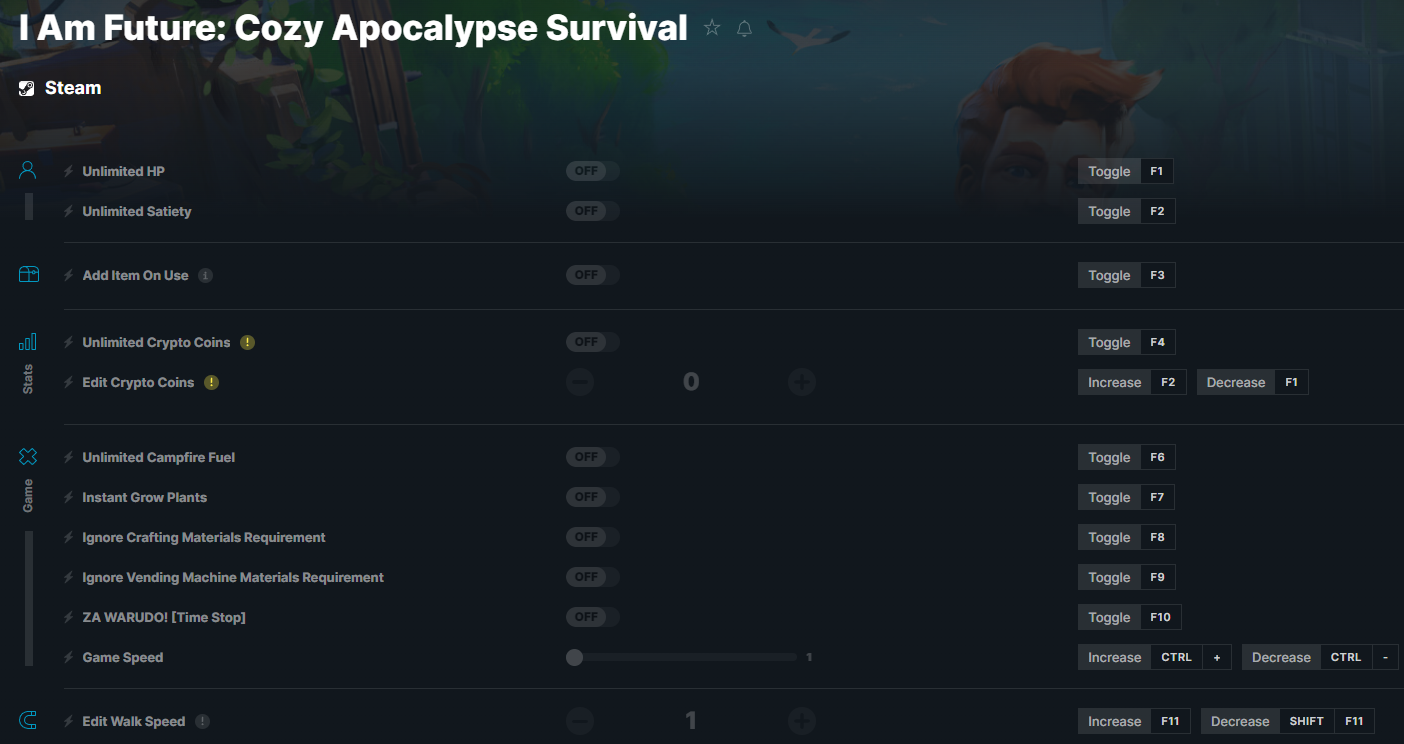
Task: Click Decrease hotkey button for Game Speed
Action: [1320, 657]
